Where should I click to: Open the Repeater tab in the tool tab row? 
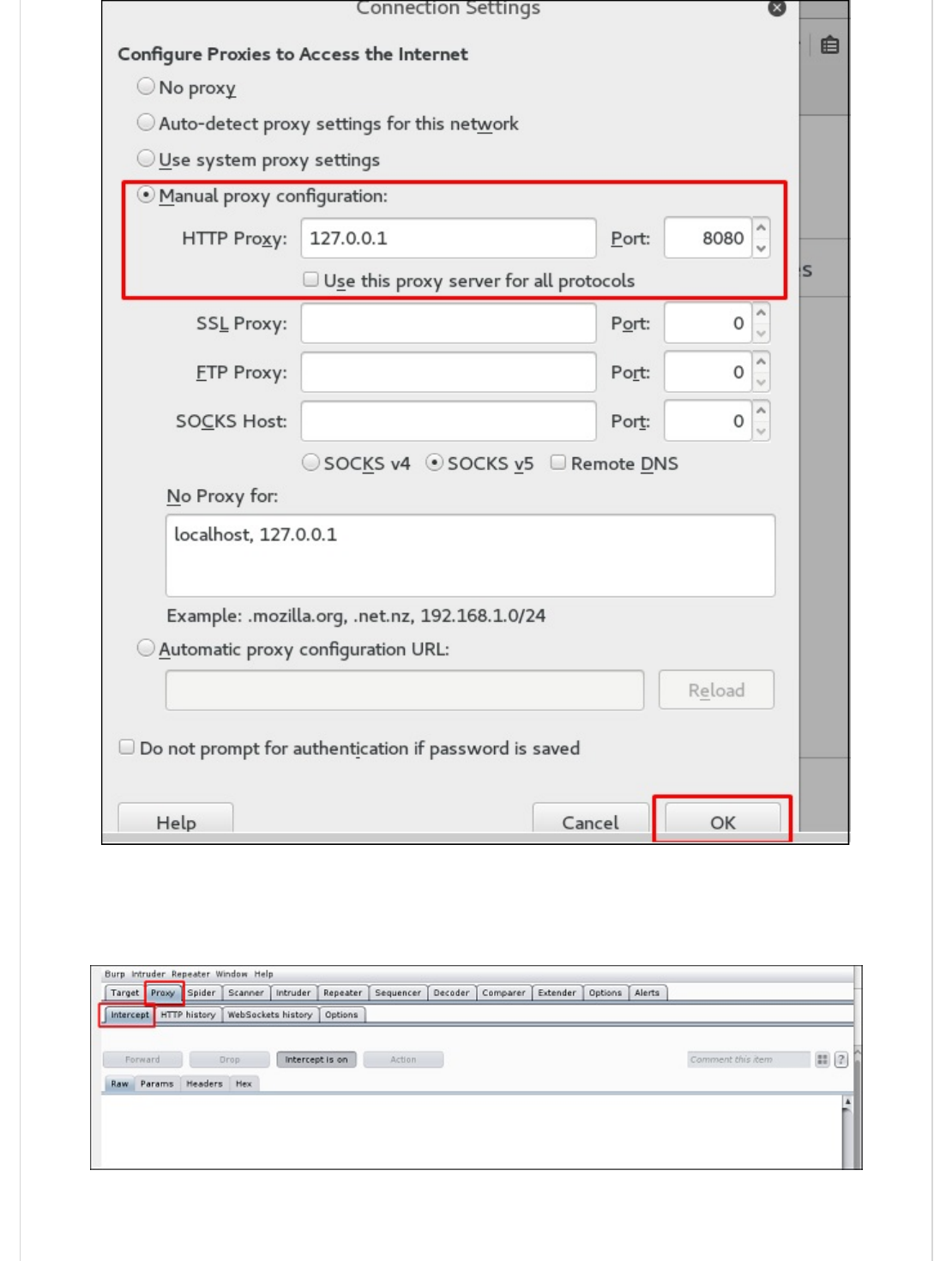pos(343,993)
